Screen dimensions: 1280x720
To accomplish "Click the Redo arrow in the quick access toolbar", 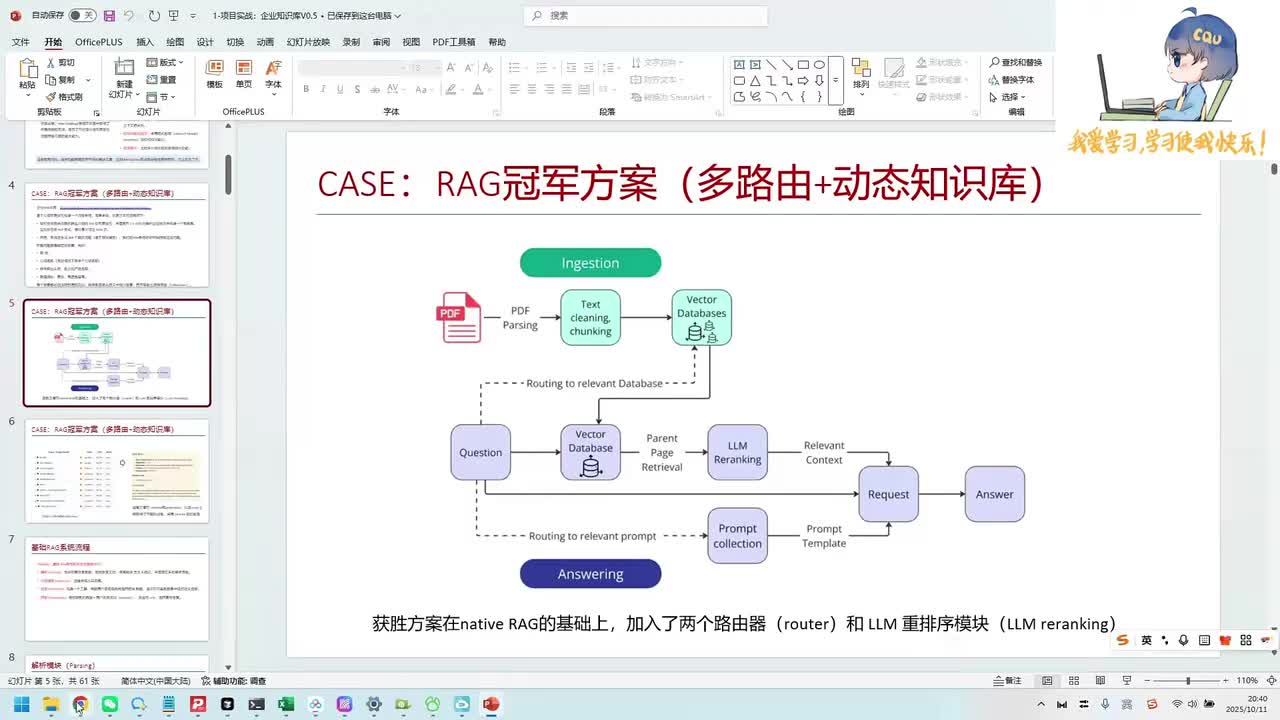I will point(154,16).
